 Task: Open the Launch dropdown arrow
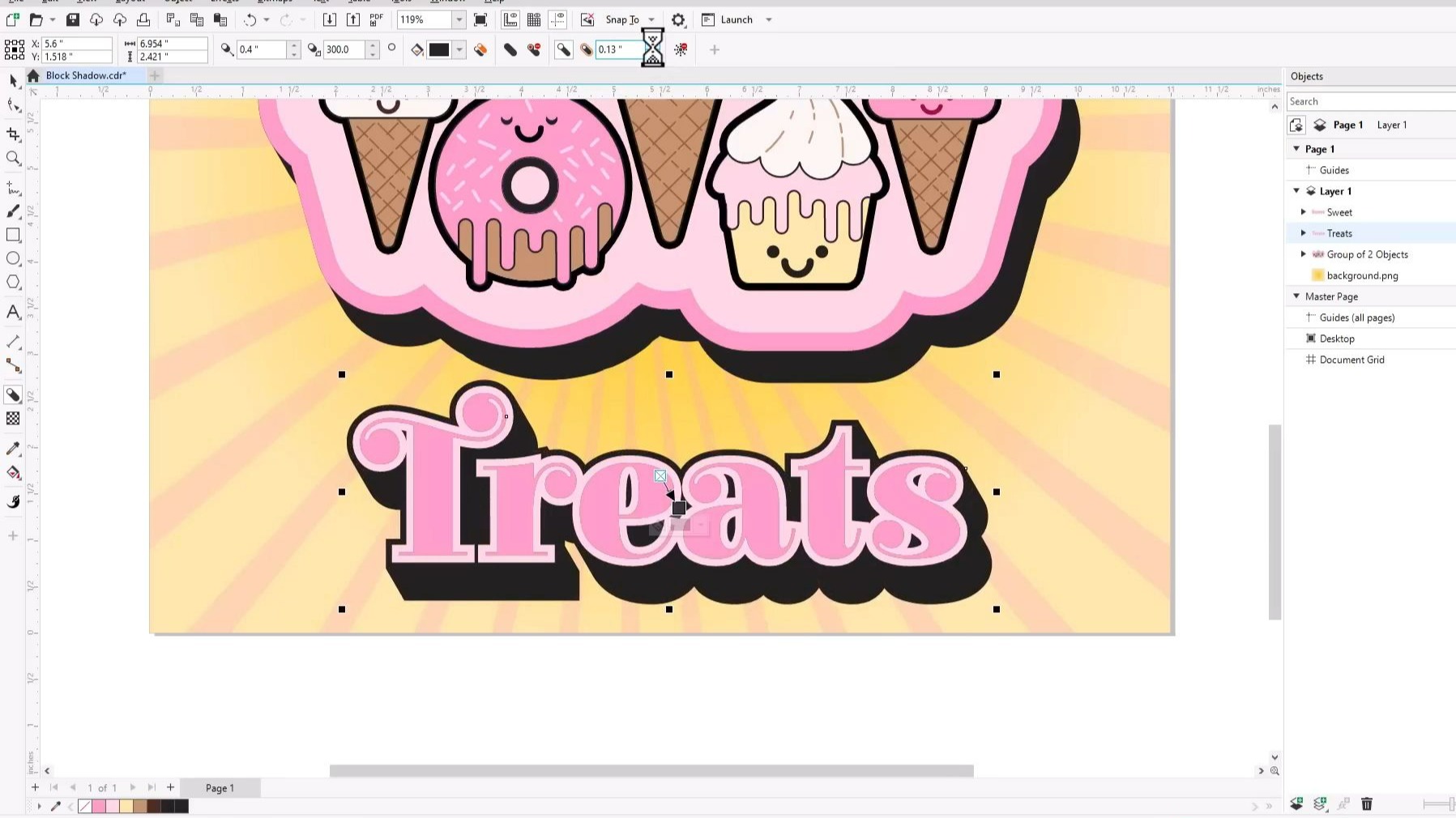(769, 19)
